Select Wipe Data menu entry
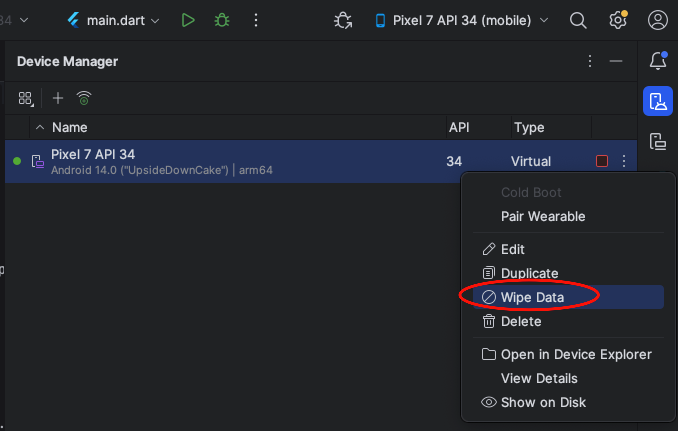This screenshot has width=678, height=431. 532,297
